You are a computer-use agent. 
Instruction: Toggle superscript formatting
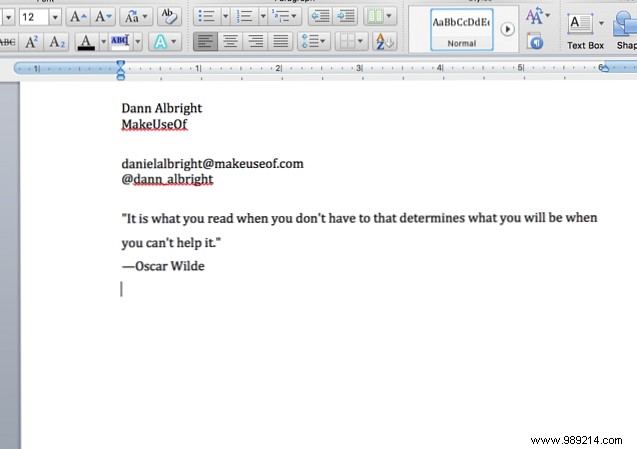pyautogui.click(x=32, y=42)
